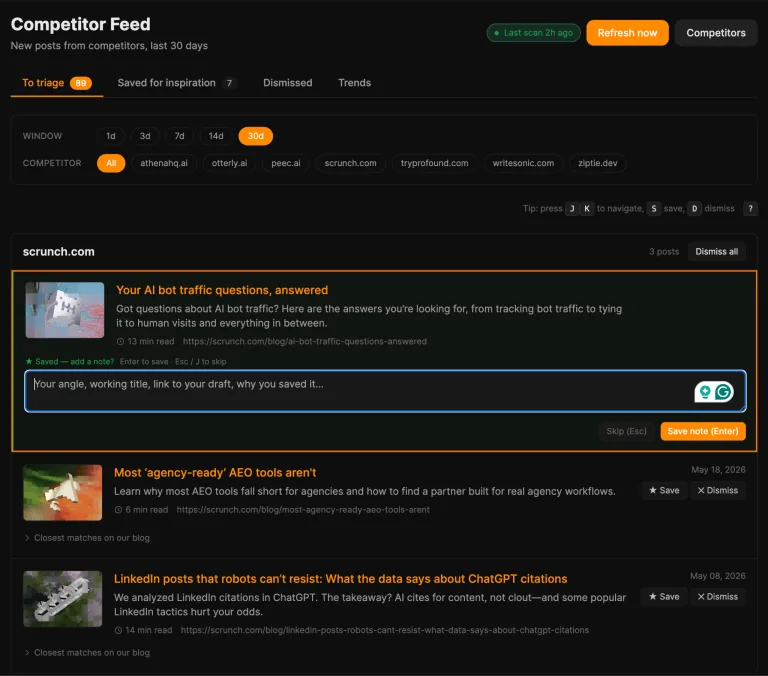The width and height of the screenshot is (768, 676).
Task: Click thumbnail of LinkedIn posts article
Action: pos(63,599)
